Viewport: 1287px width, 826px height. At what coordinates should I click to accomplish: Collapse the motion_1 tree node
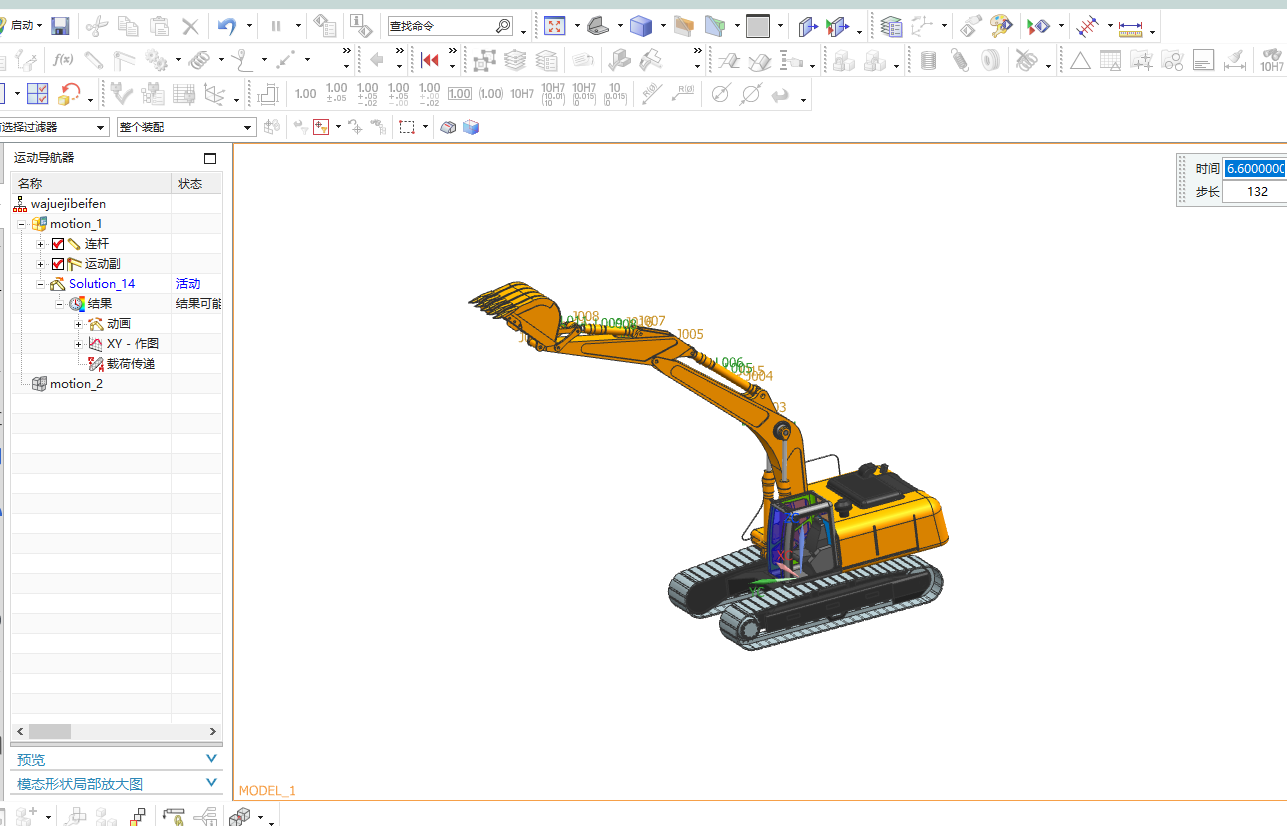pyautogui.click(x=22, y=224)
